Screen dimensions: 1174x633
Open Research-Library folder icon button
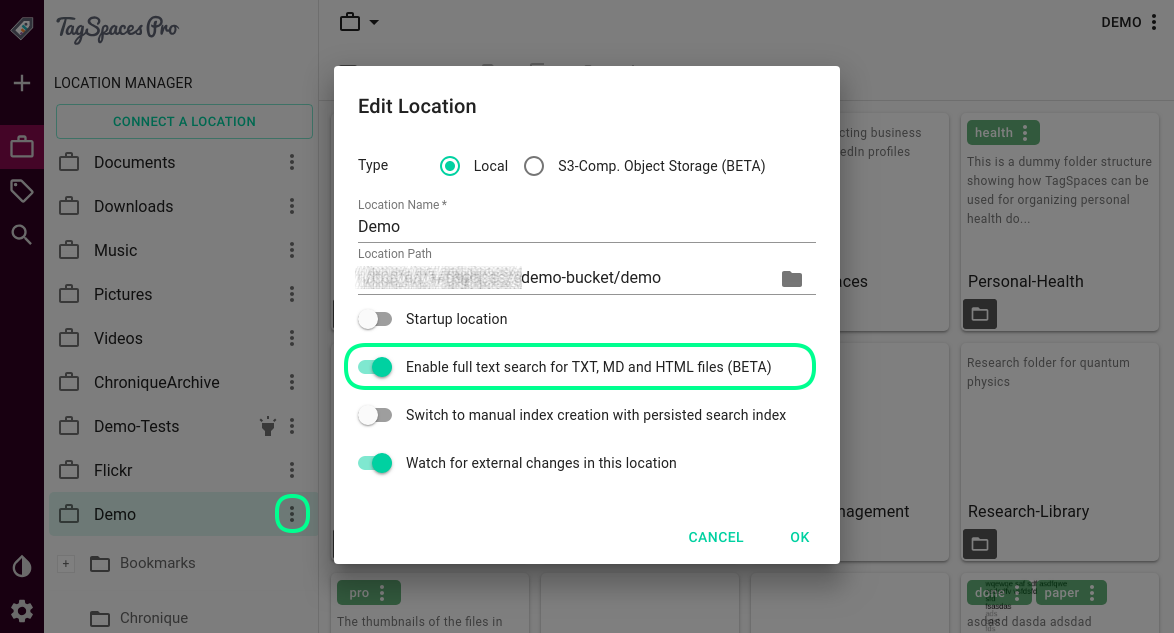(979, 544)
